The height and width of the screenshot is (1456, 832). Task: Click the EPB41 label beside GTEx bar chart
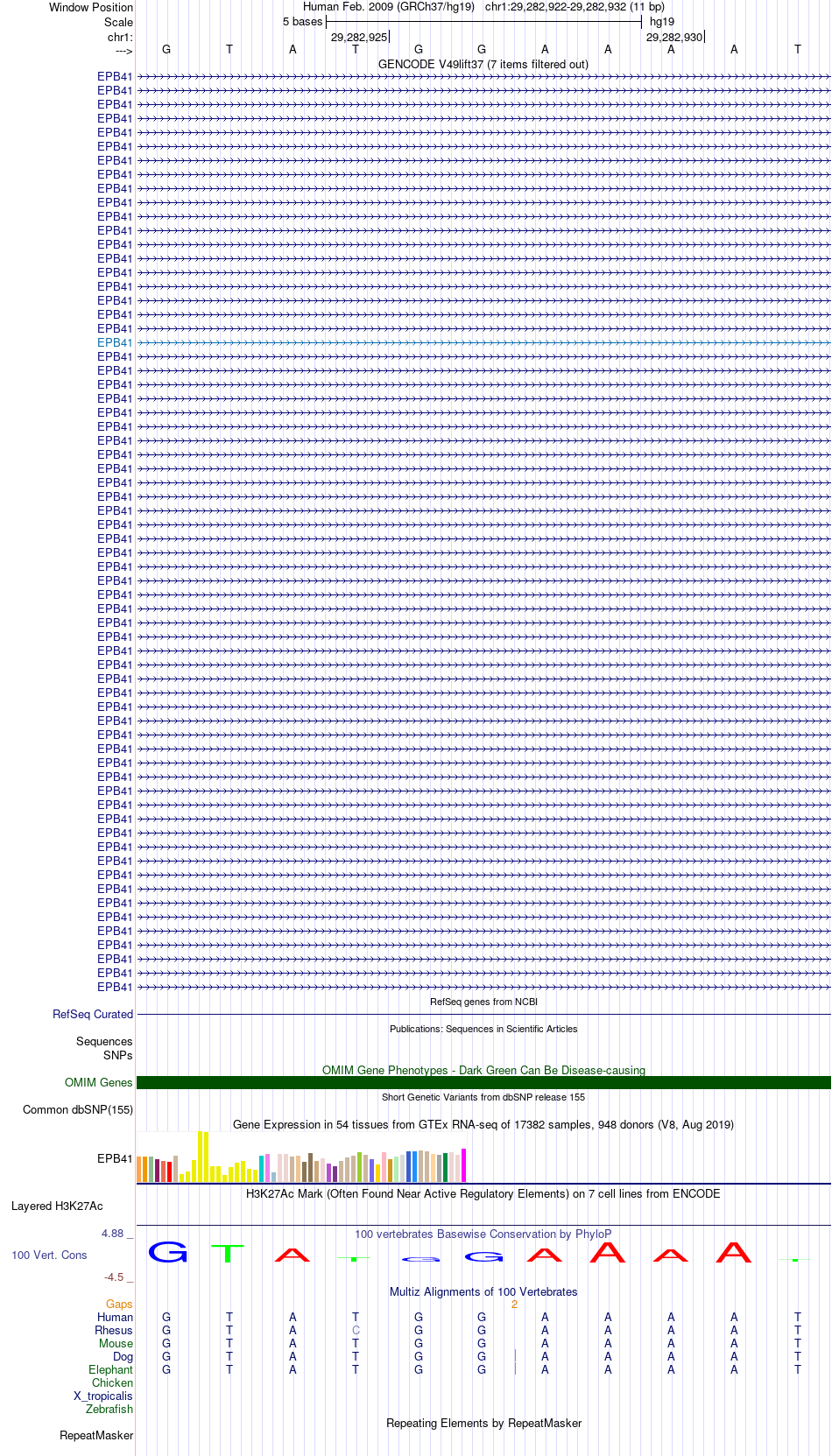115,1159
